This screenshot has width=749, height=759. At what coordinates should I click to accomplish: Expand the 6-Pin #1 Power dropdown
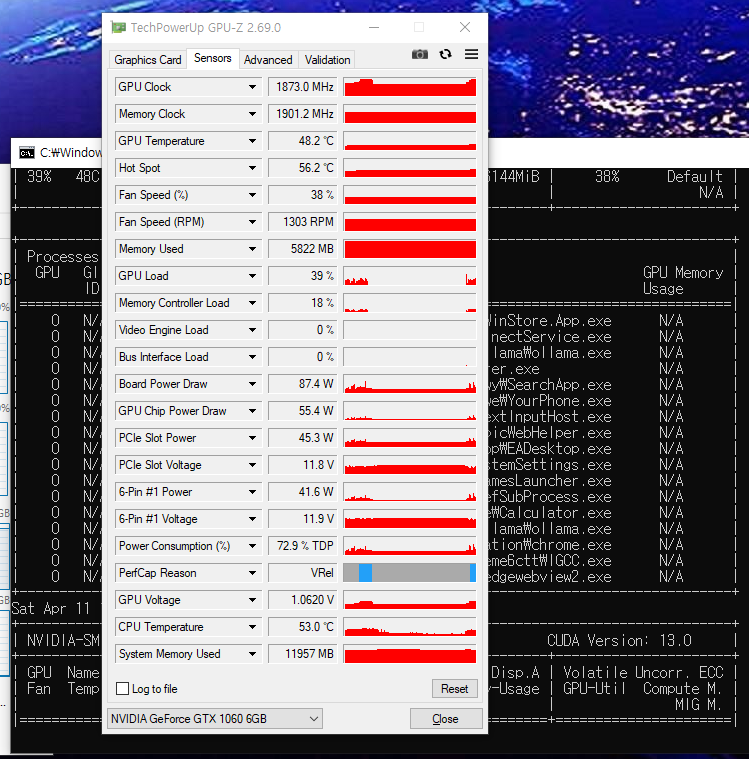[252, 492]
